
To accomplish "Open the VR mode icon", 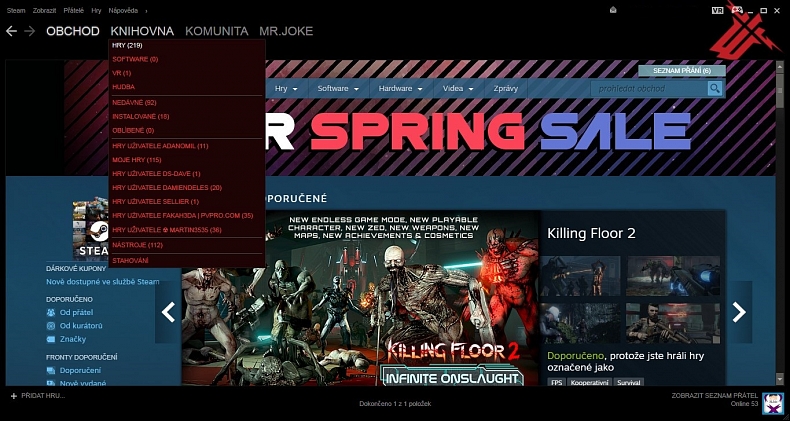I will coord(717,10).
